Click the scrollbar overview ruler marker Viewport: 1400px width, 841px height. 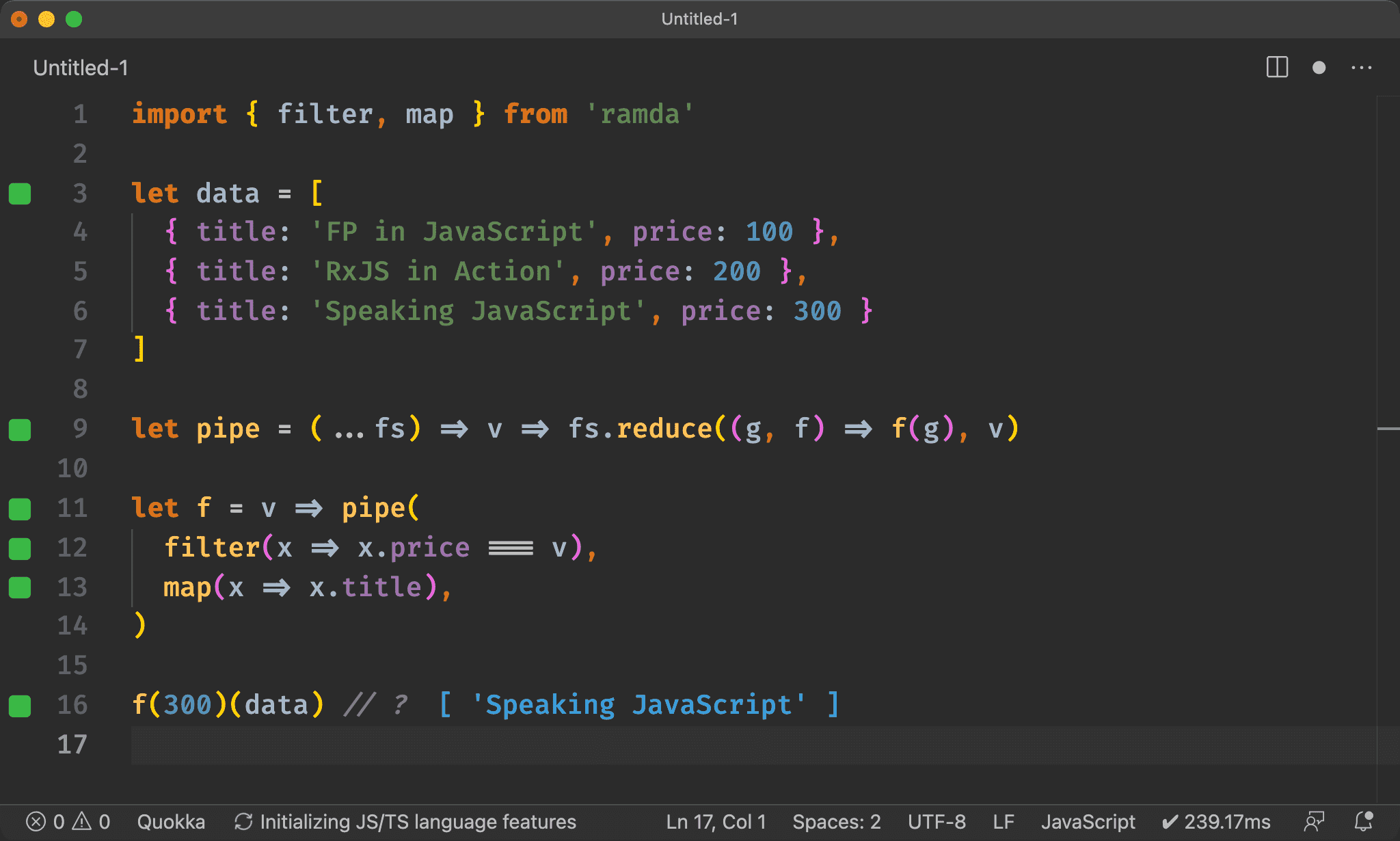click(1388, 429)
